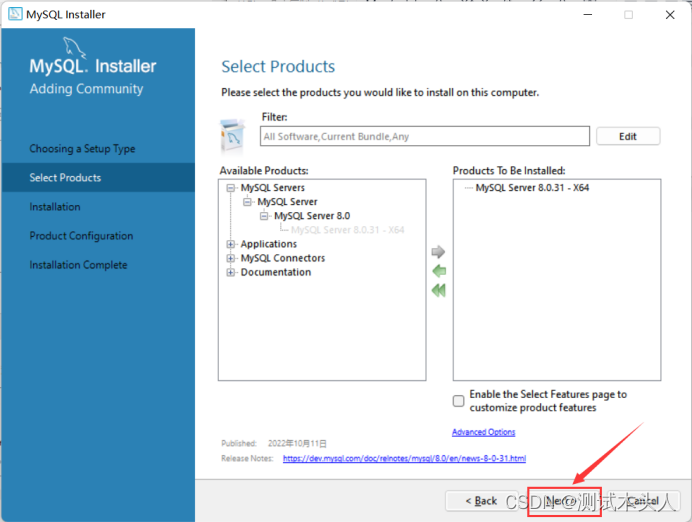692x522 pixels.
Task: Go to Choosing a Setup Type step
Action: [83, 149]
